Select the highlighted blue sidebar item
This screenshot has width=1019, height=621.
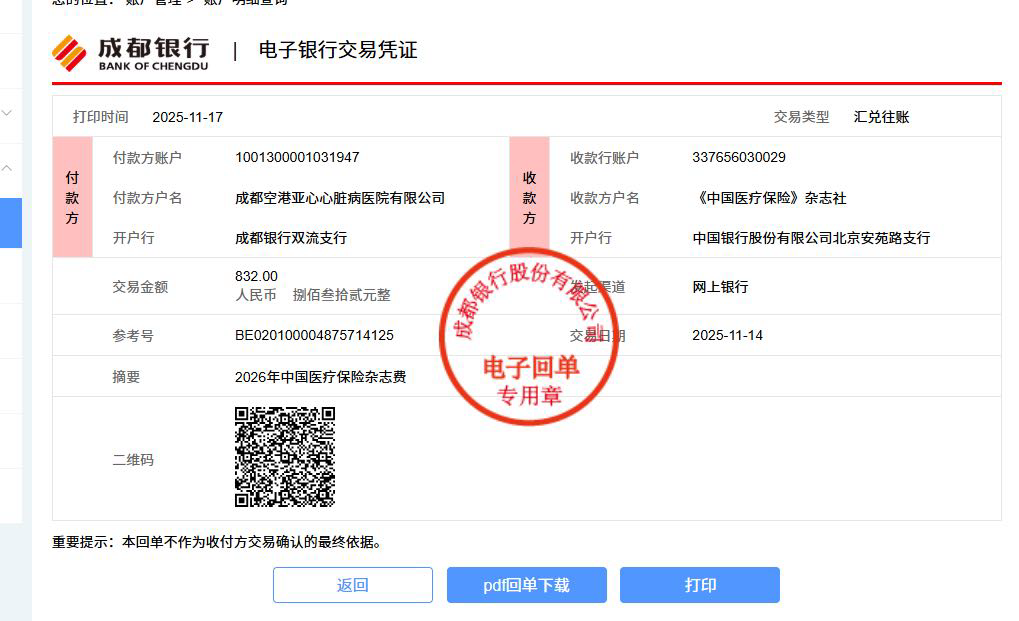(x=11, y=223)
